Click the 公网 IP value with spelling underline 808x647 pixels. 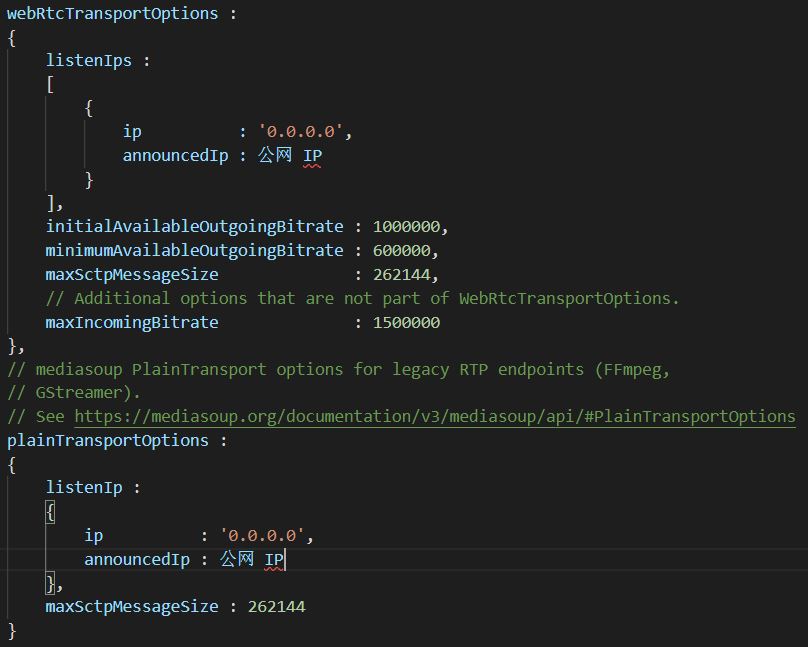(289, 155)
